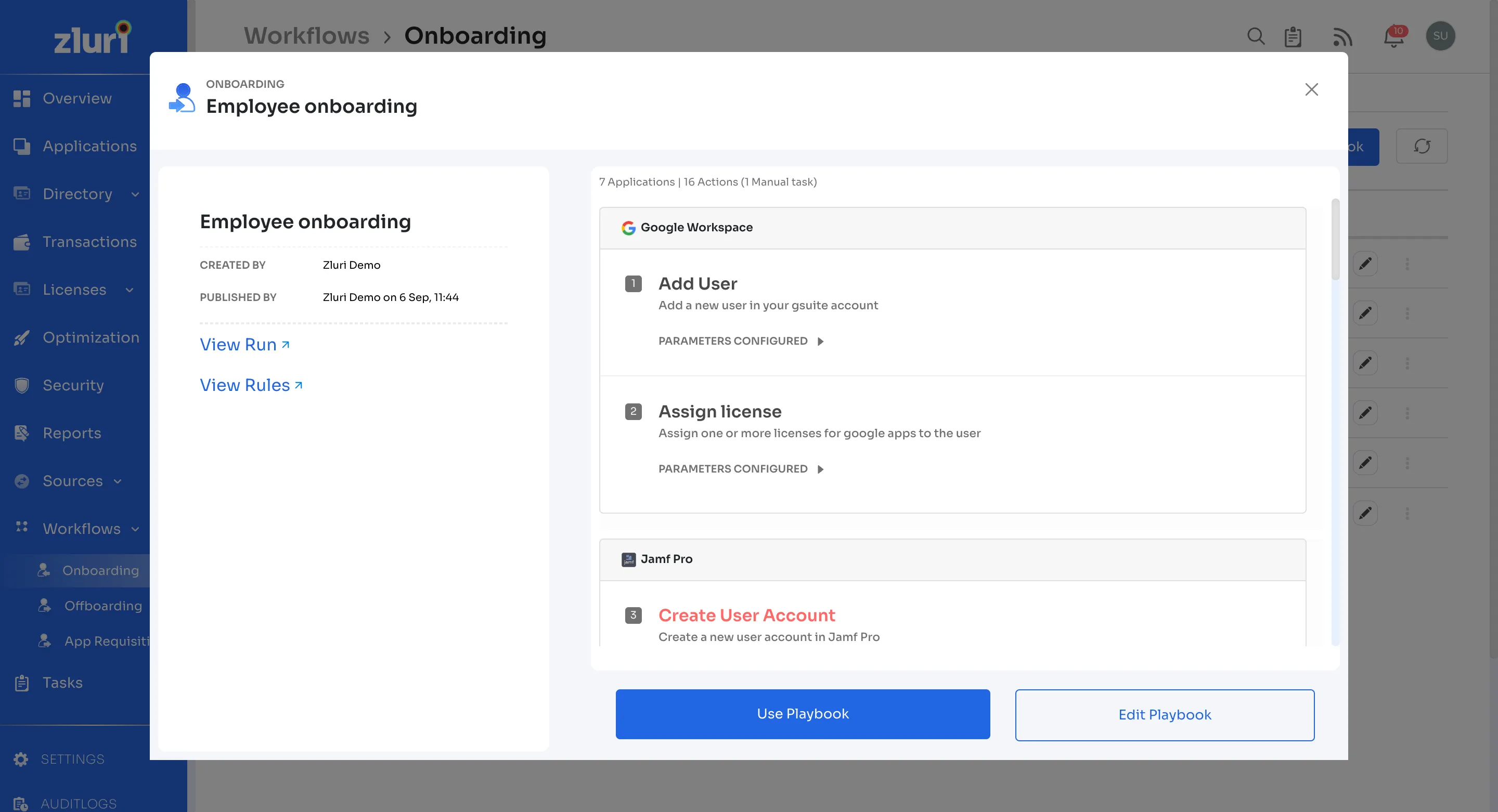The width and height of the screenshot is (1498, 812).
Task: Click the Transactions wallet icon
Action: 21,242
